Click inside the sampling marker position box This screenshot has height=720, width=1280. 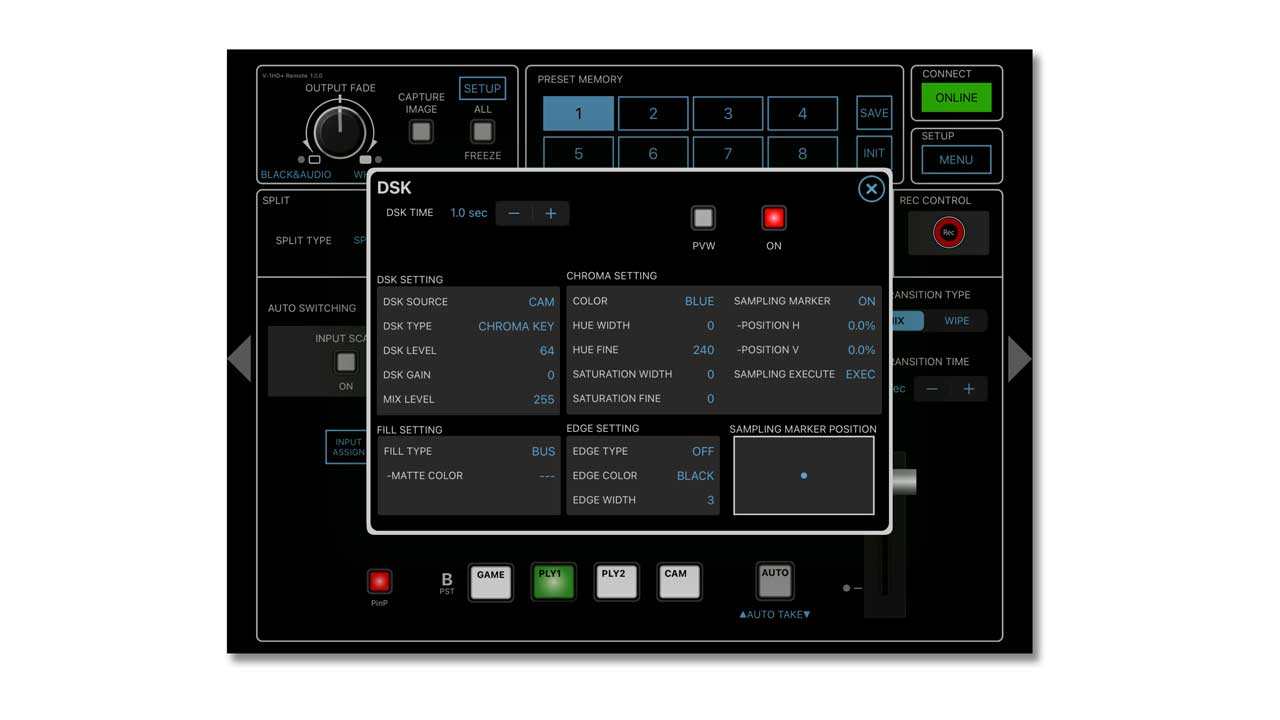tap(803, 476)
